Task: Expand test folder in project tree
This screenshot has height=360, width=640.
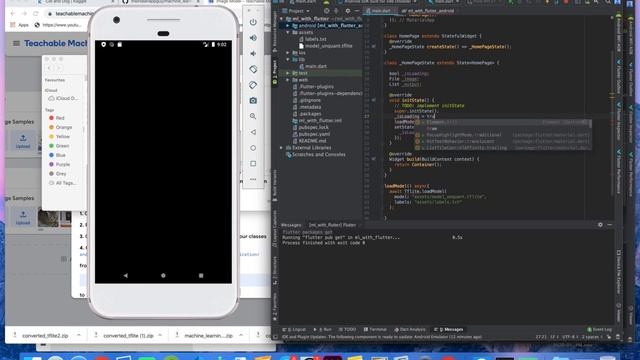Action: (x=288, y=73)
